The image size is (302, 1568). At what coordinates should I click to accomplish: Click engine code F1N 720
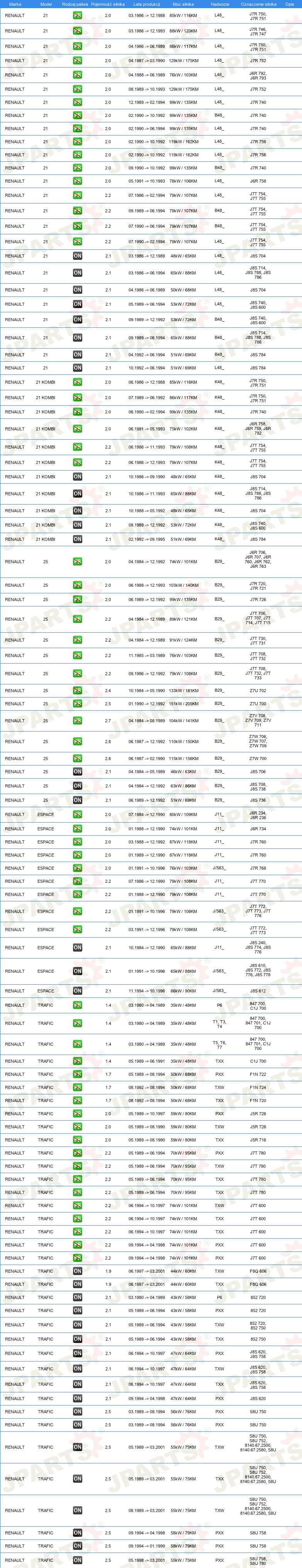[258, 1101]
